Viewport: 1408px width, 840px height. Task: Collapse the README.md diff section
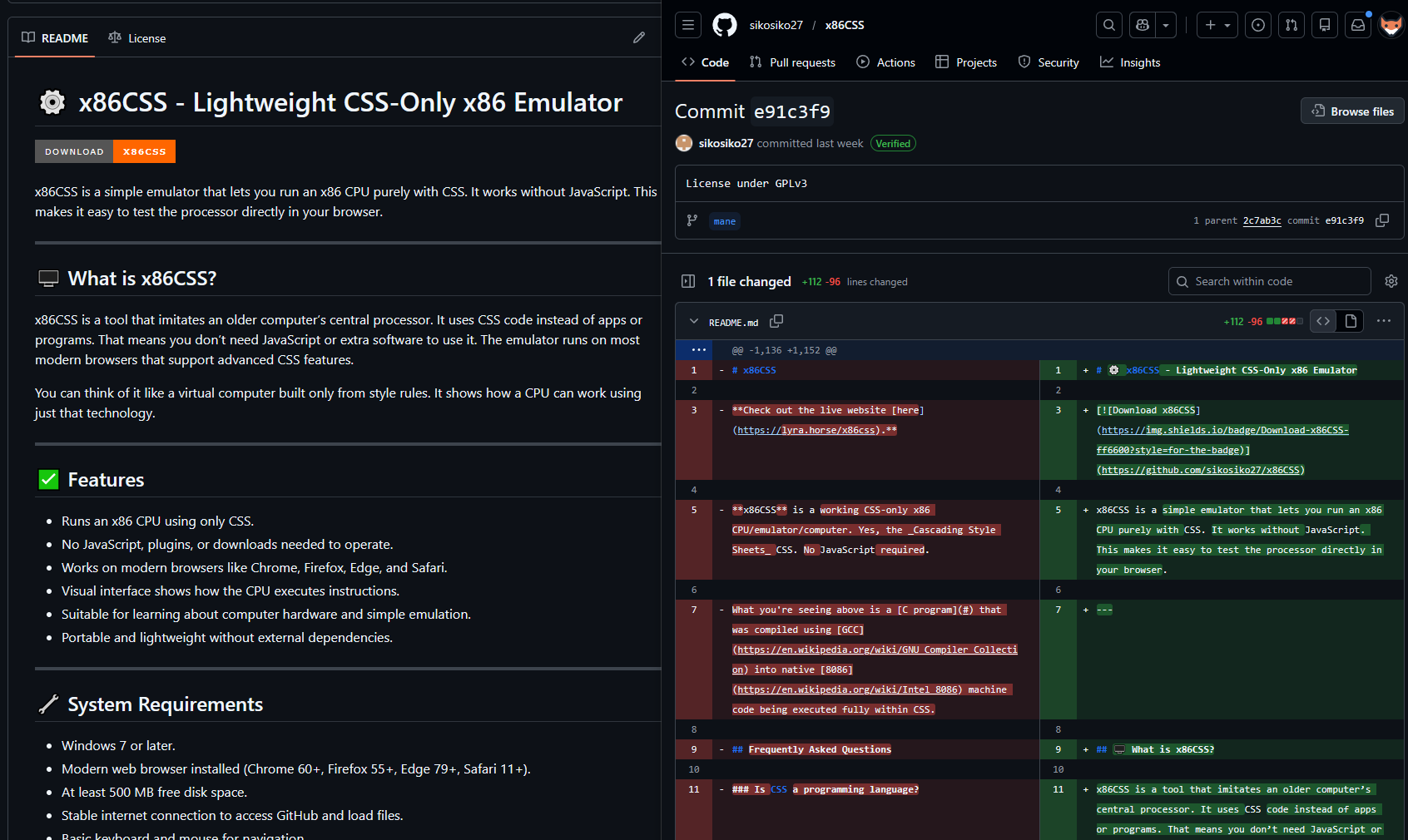click(694, 322)
